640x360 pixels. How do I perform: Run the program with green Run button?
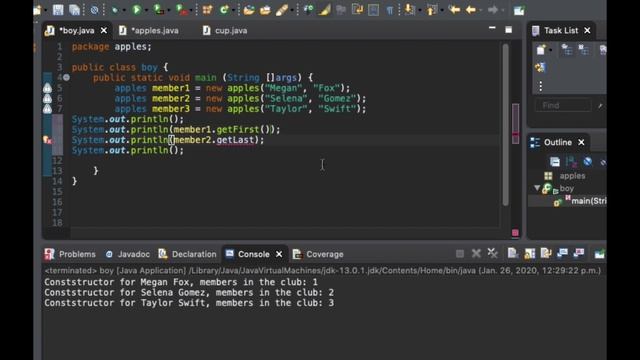(x=136, y=10)
